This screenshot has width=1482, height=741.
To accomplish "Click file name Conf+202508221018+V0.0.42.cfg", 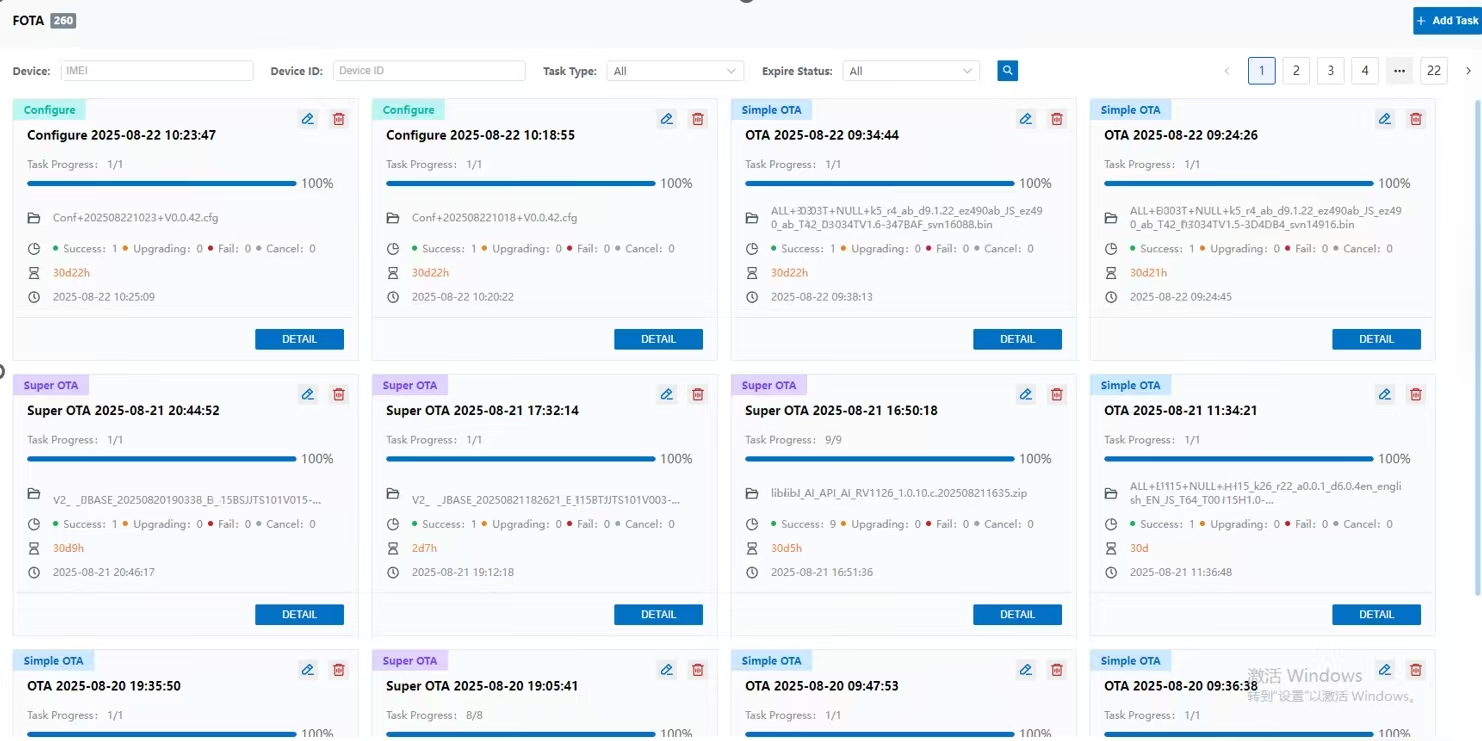I will tap(494, 218).
